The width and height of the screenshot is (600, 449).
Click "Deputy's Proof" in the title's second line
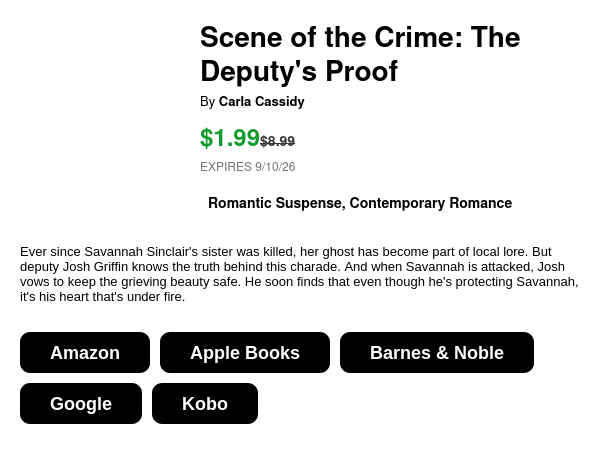(x=299, y=72)
